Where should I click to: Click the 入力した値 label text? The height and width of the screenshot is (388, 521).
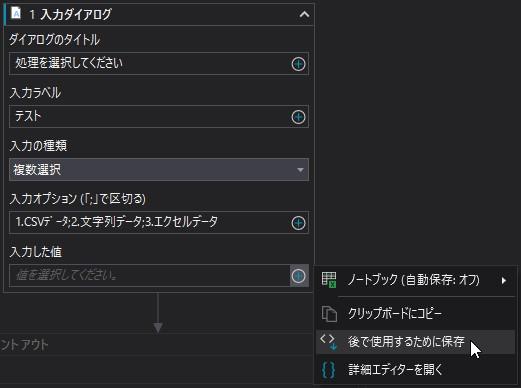[x=36, y=252]
